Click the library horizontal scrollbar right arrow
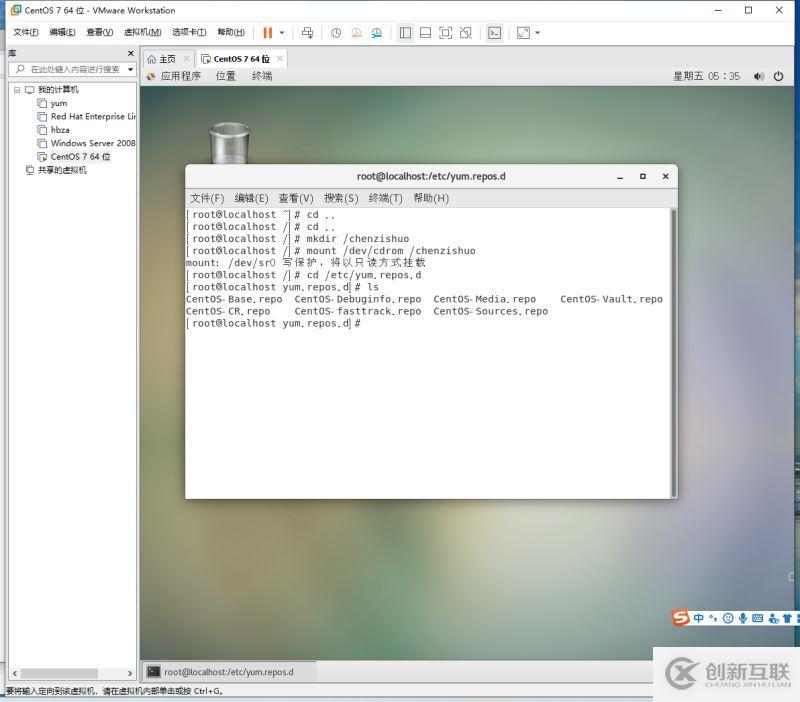 130,673
